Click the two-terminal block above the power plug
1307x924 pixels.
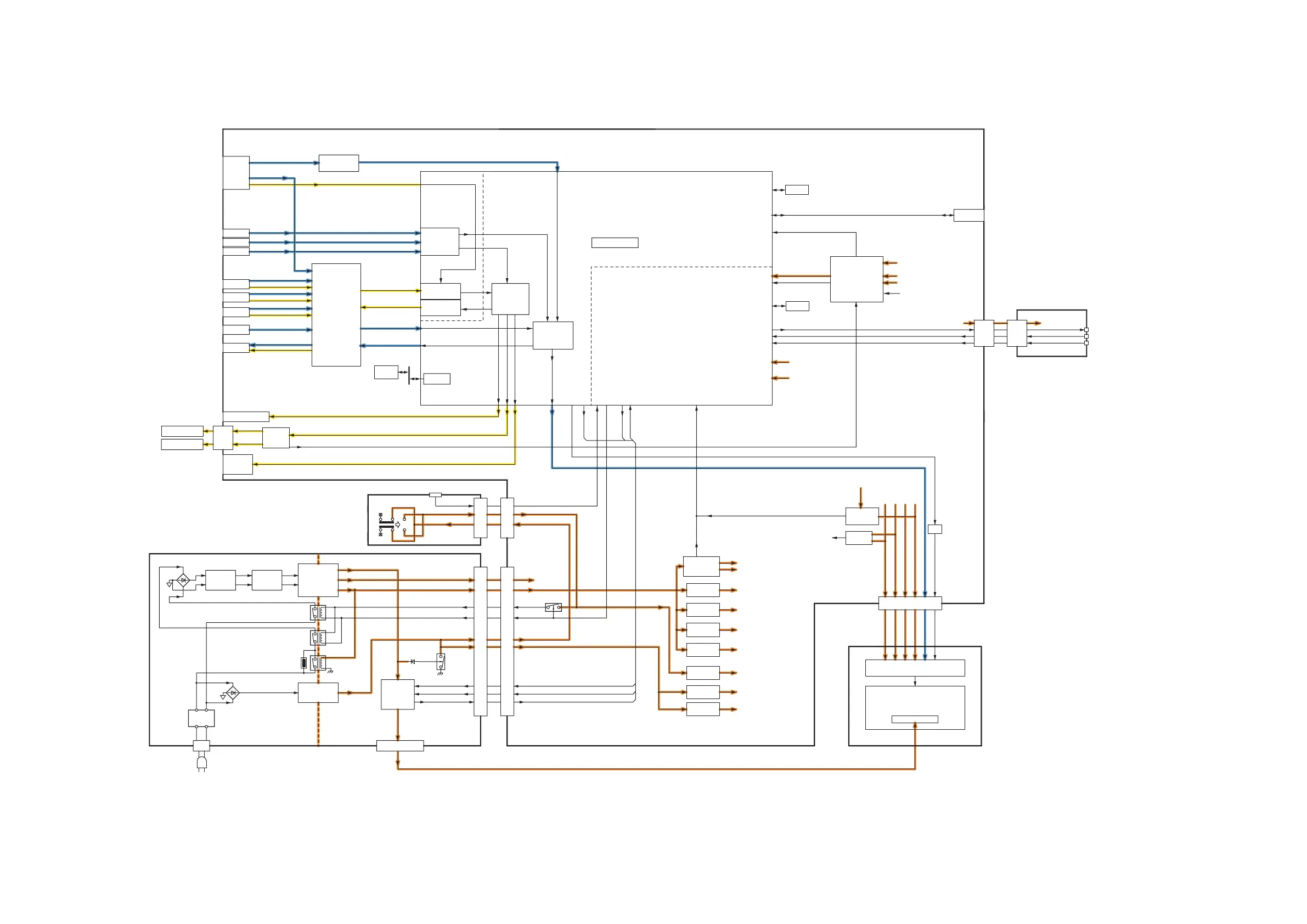pyautogui.click(x=201, y=718)
